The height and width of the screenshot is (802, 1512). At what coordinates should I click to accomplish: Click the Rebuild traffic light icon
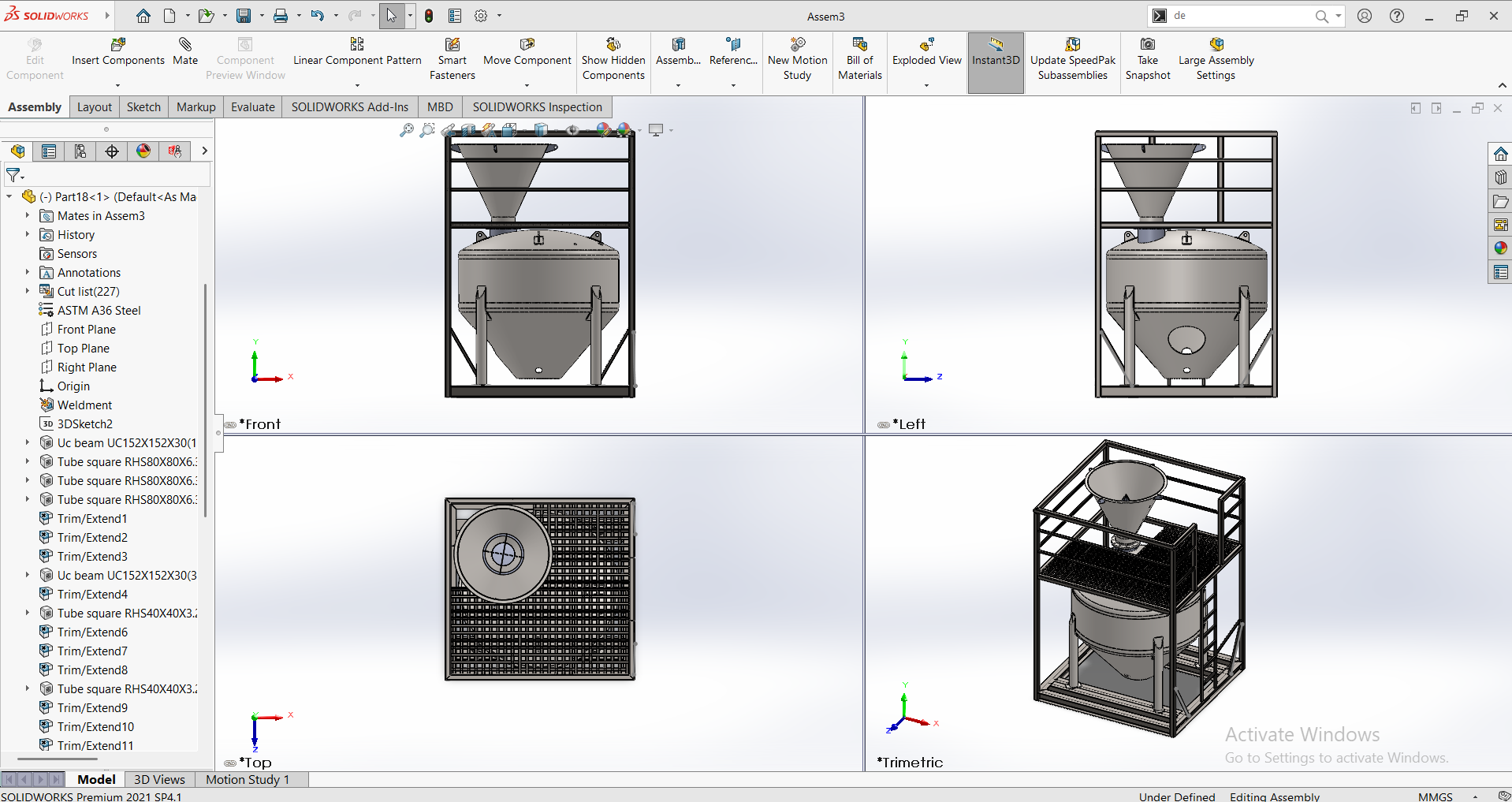tap(429, 16)
